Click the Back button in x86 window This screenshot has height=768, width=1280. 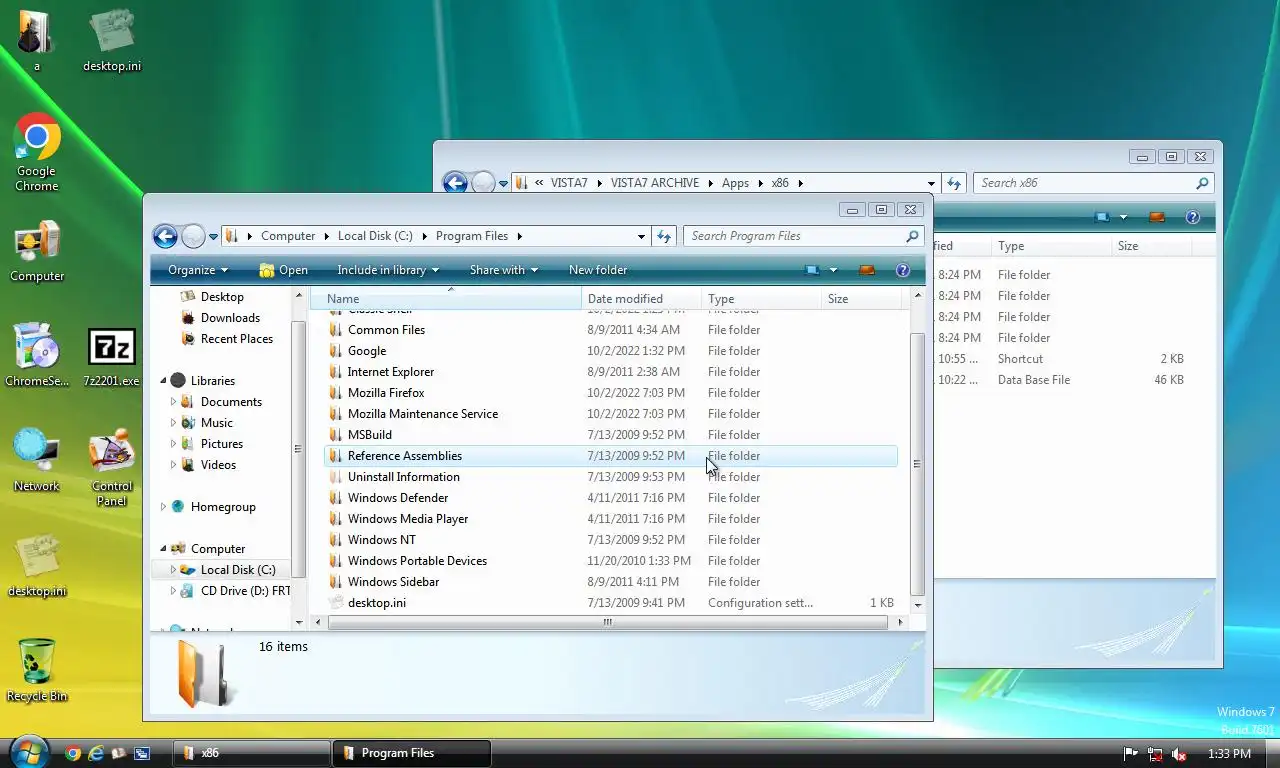pos(455,183)
